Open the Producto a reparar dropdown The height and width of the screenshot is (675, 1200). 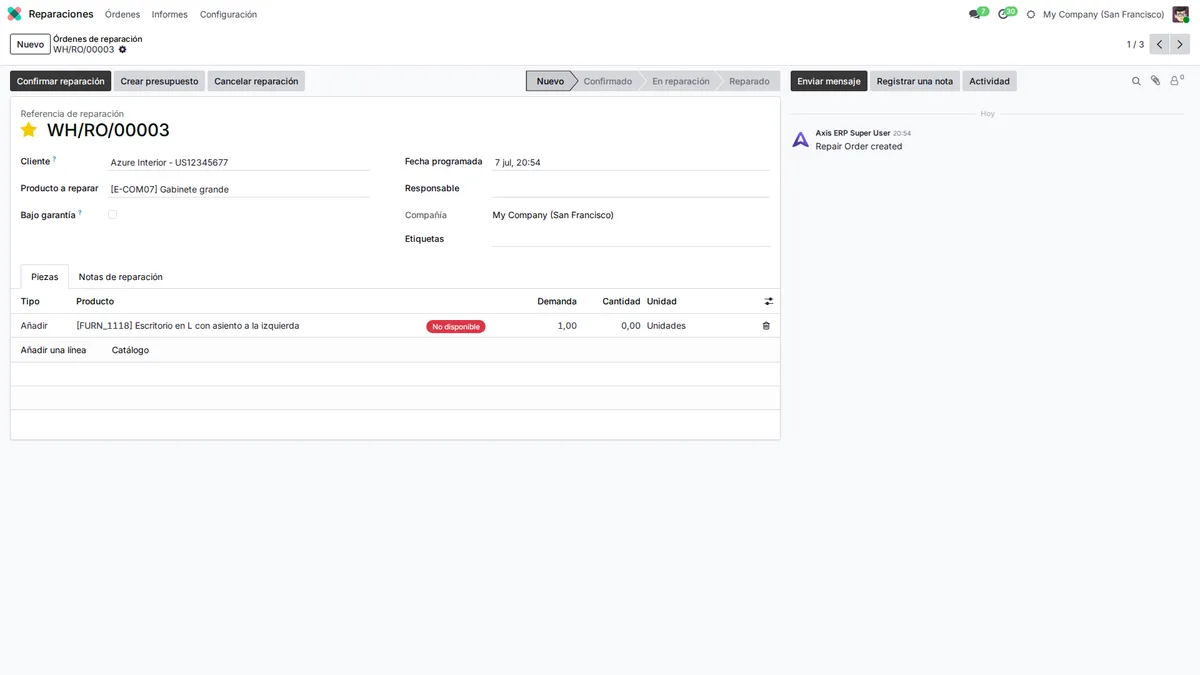239,189
